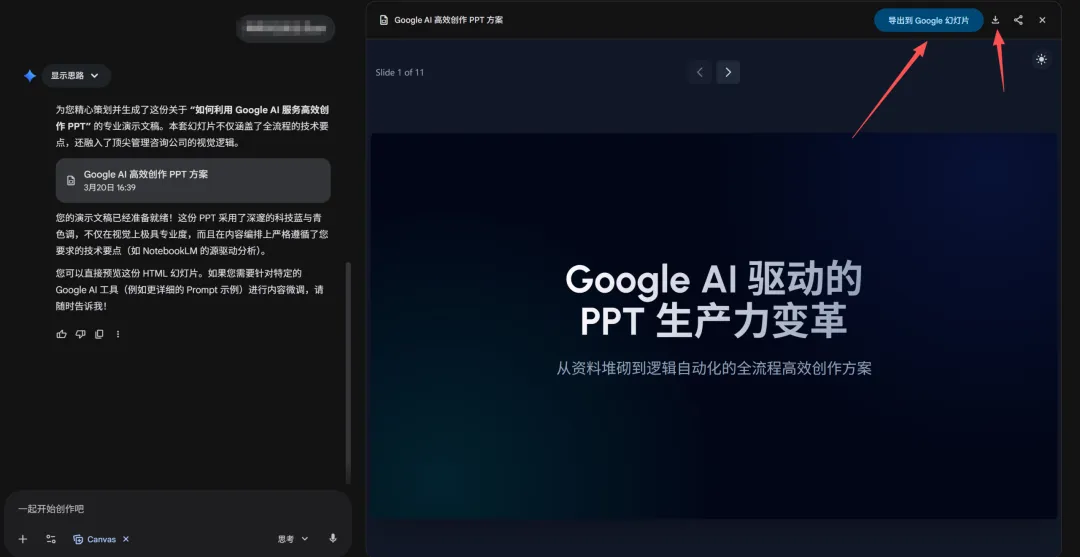The image size is (1080, 557).
Task: Click the share icon in canvas header
Action: (x=1019, y=20)
